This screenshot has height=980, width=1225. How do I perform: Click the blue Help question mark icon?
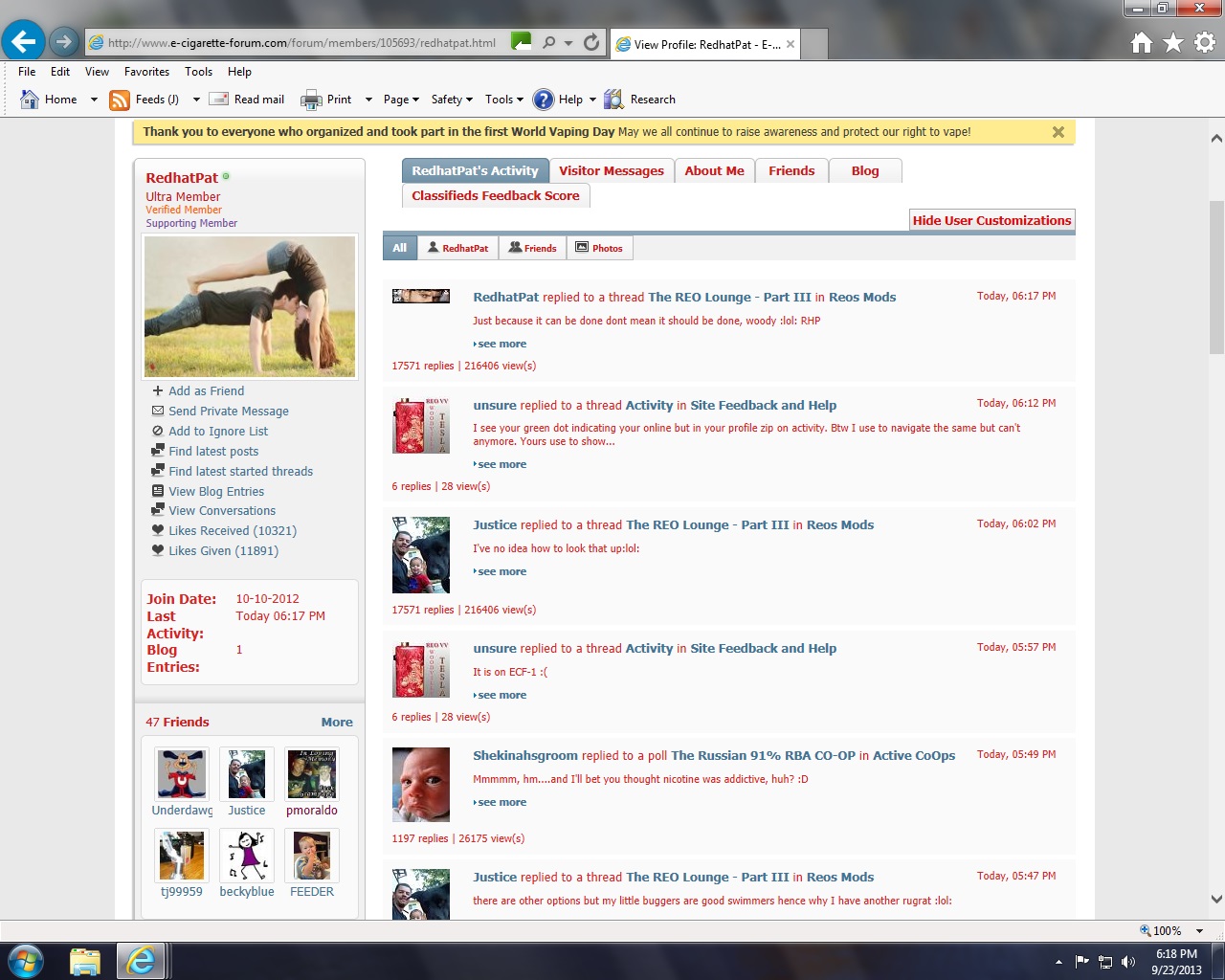[543, 100]
